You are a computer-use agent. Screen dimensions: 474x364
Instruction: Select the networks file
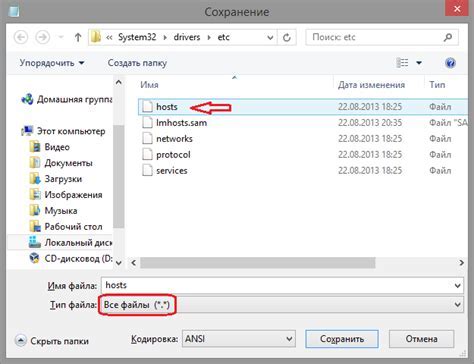tap(303, 139)
